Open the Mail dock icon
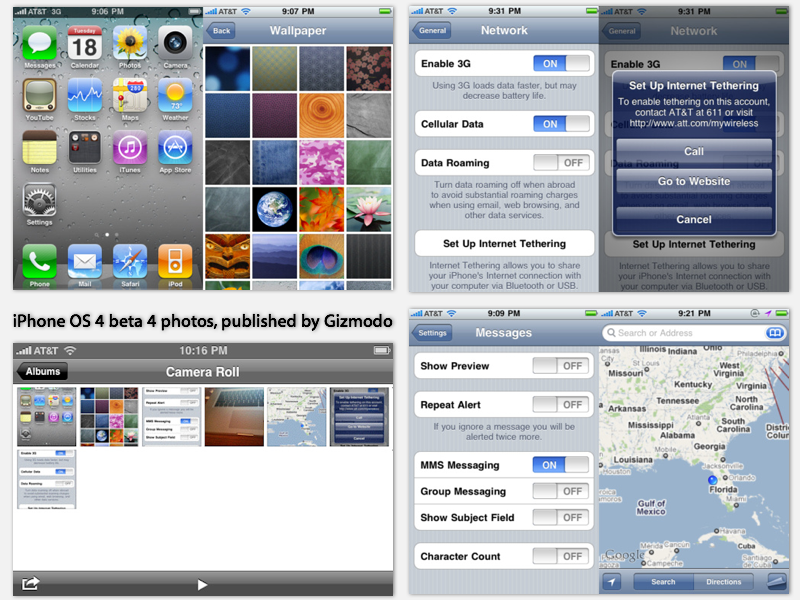 (x=85, y=261)
